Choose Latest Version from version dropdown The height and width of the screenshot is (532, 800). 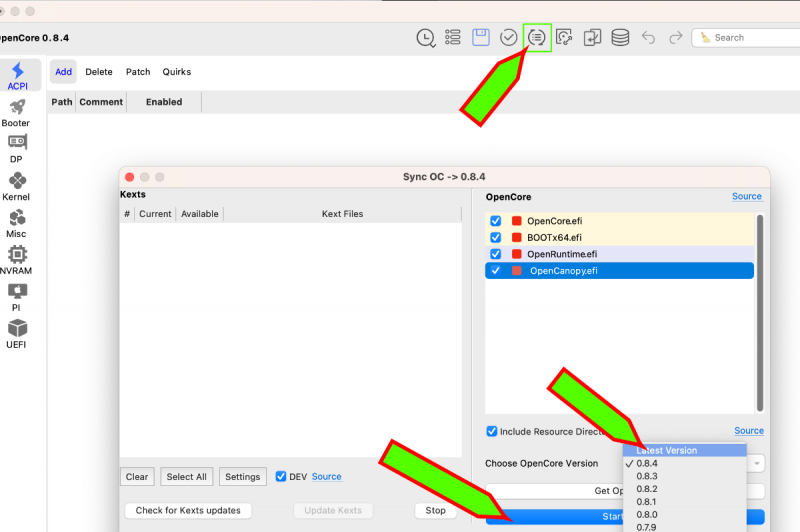(x=685, y=450)
